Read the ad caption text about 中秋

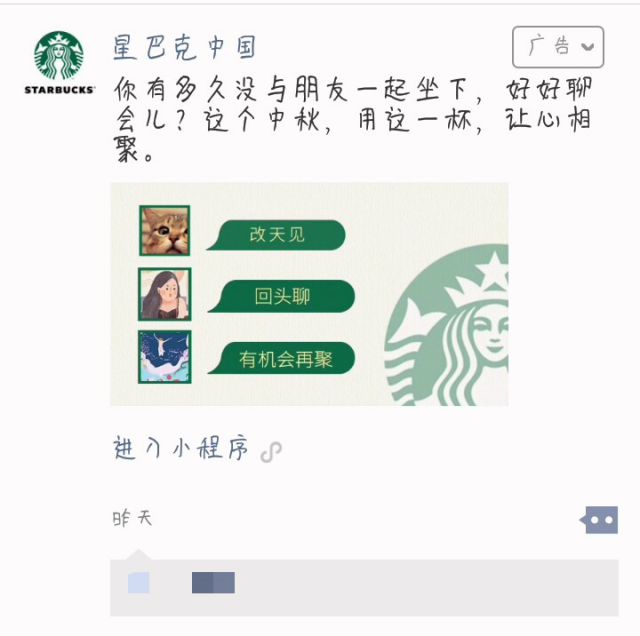click(x=353, y=120)
